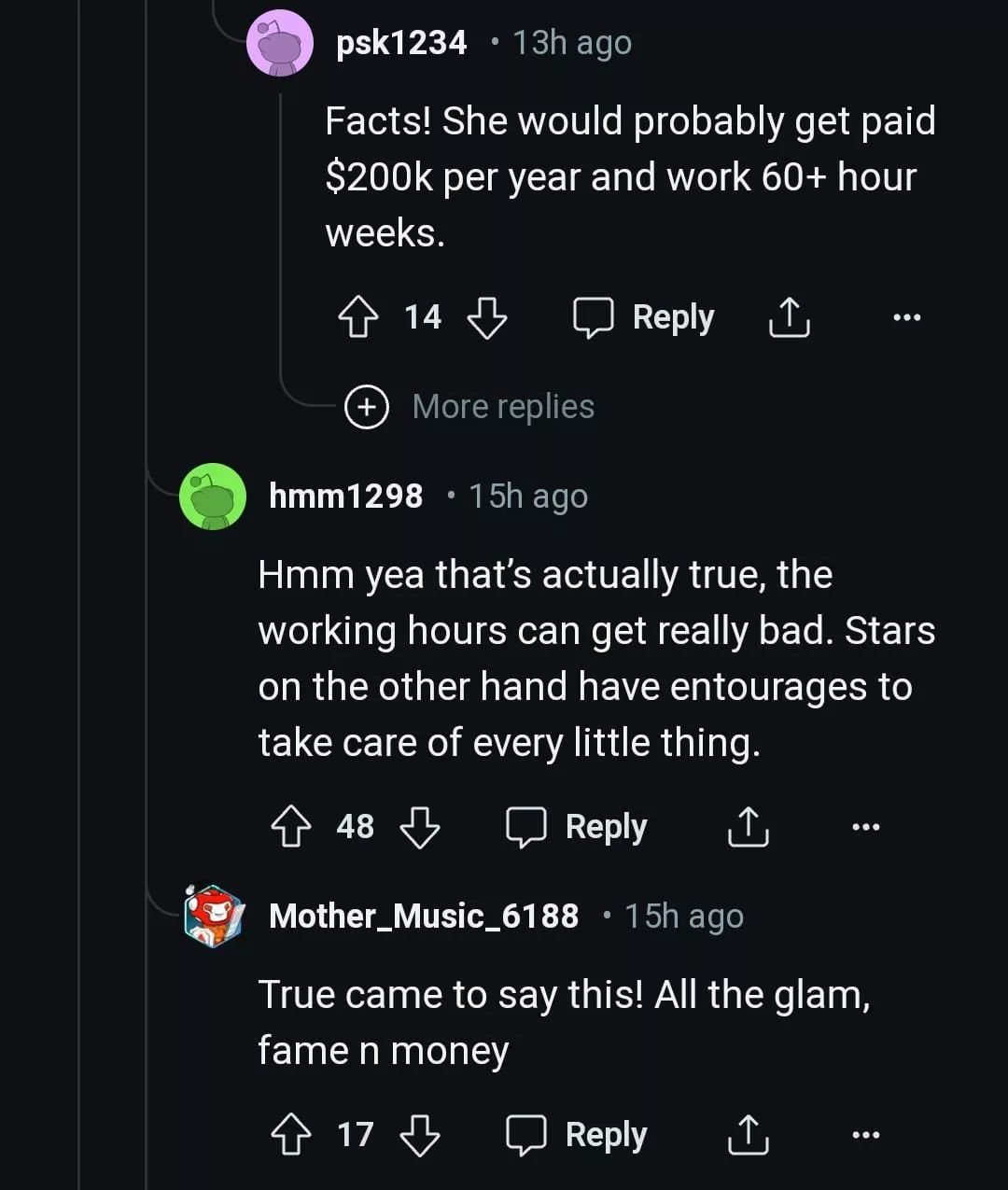
Task: Open hmm1298's profile avatar
Action: click(213, 497)
